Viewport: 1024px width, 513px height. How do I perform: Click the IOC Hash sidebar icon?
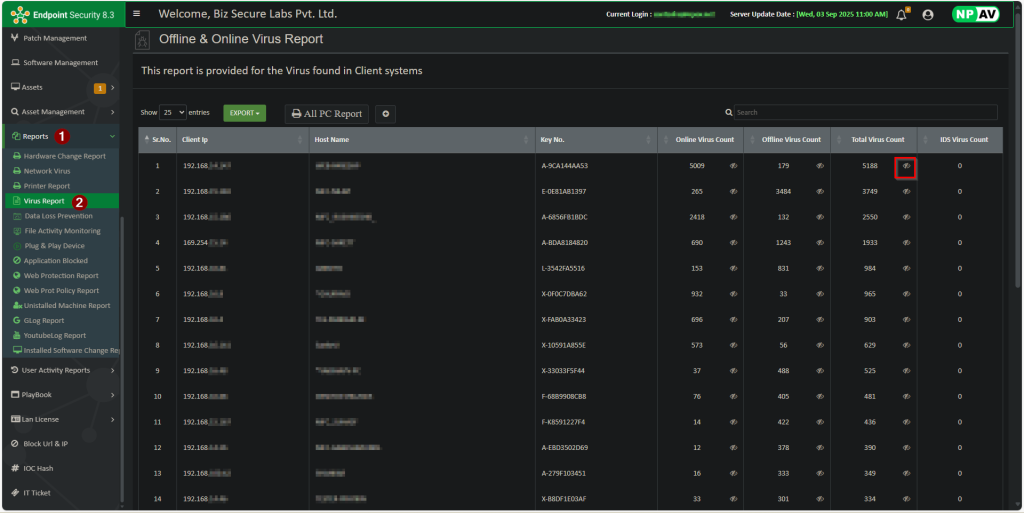coord(15,468)
